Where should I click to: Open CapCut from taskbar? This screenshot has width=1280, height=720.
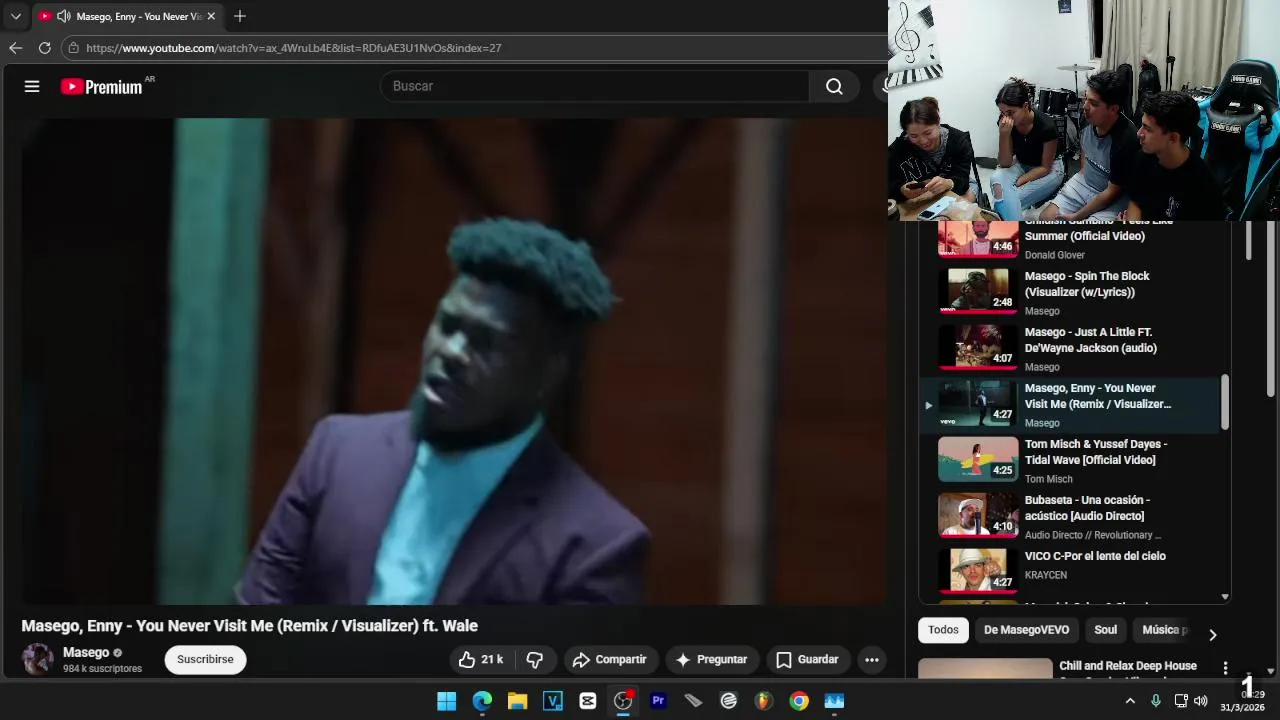tap(588, 701)
